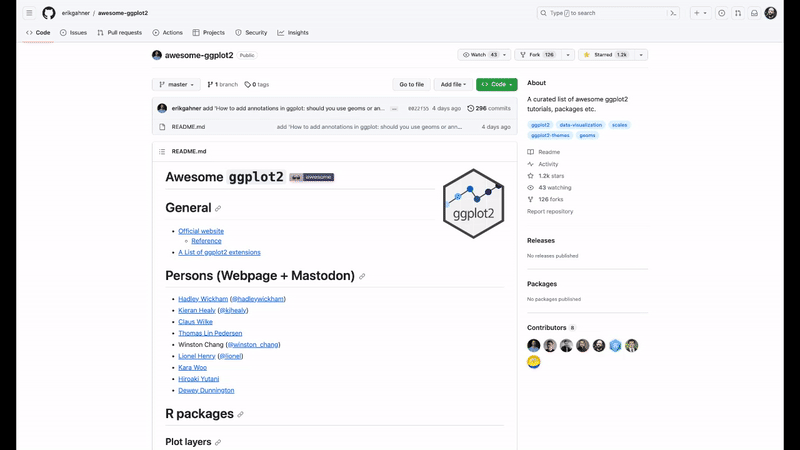Open the command palette icon

(673, 13)
